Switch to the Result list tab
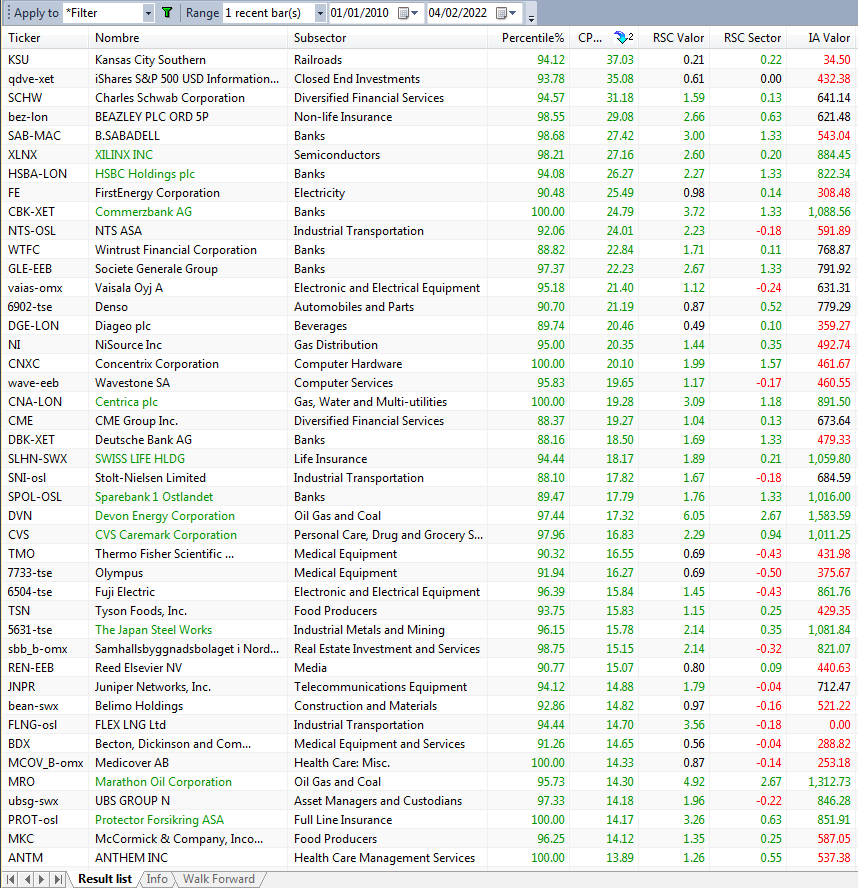The width and height of the screenshot is (858, 888). coord(105,879)
